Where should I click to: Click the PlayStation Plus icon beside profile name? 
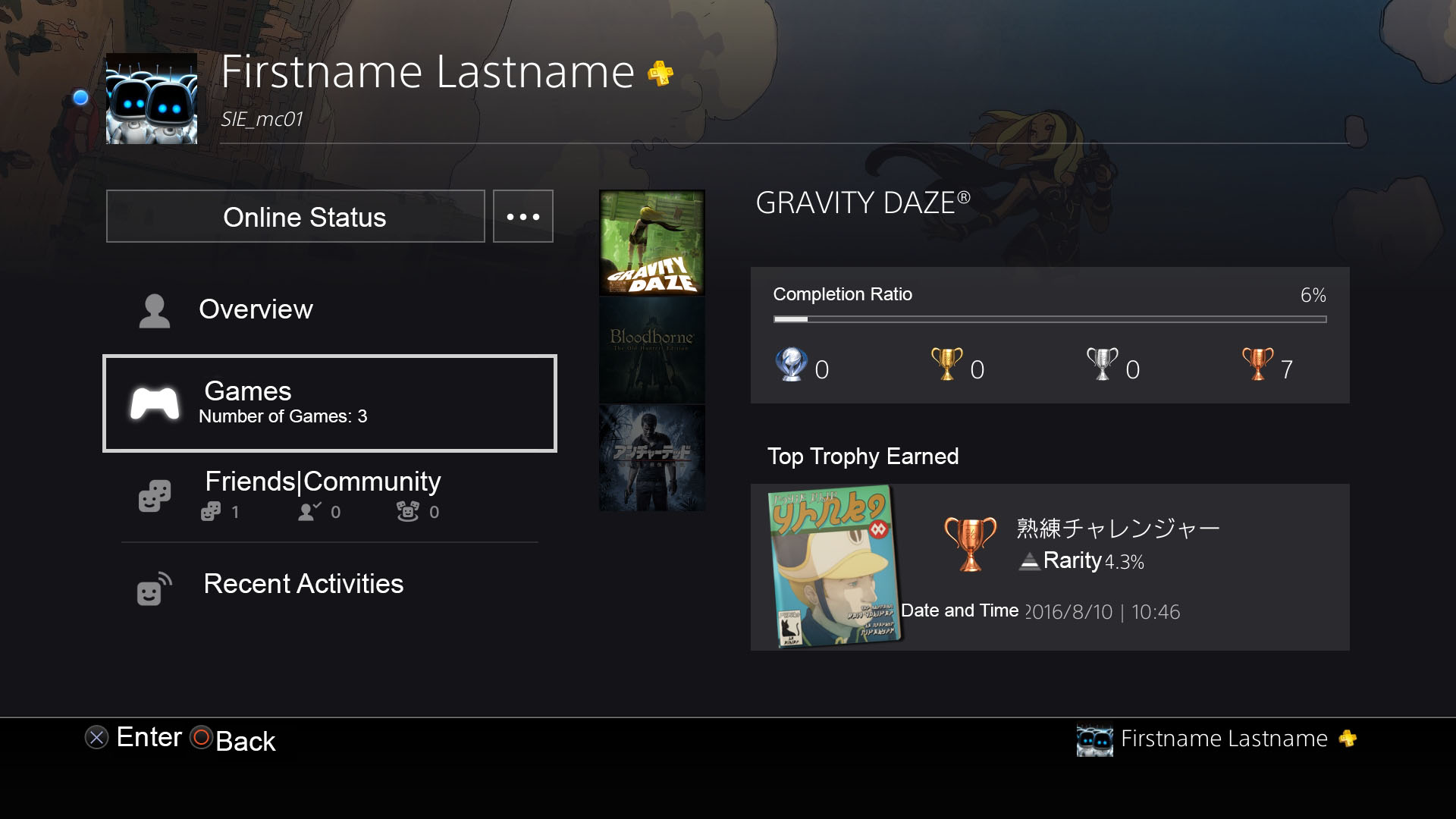[660, 74]
